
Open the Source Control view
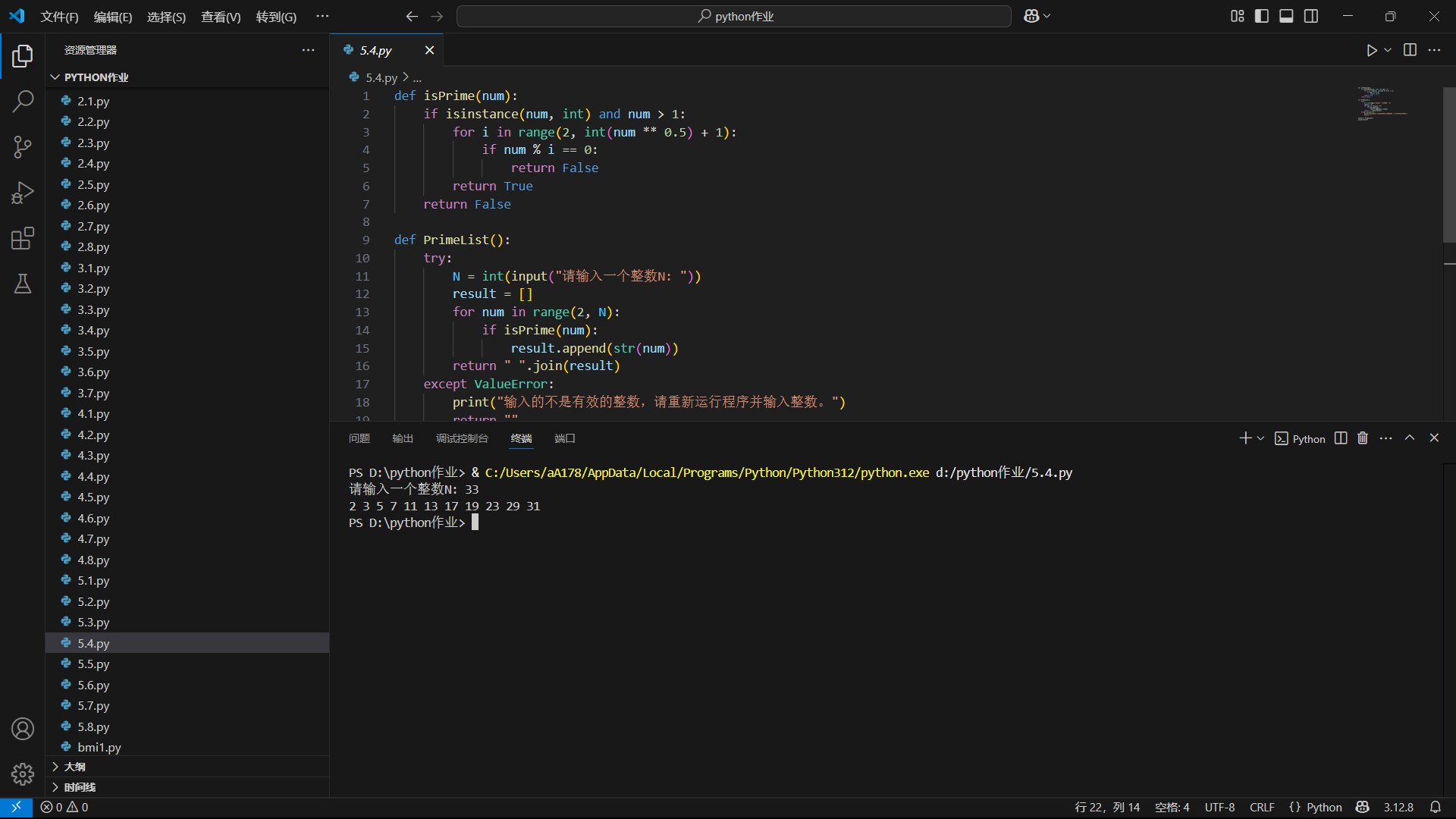(x=23, y=147)
